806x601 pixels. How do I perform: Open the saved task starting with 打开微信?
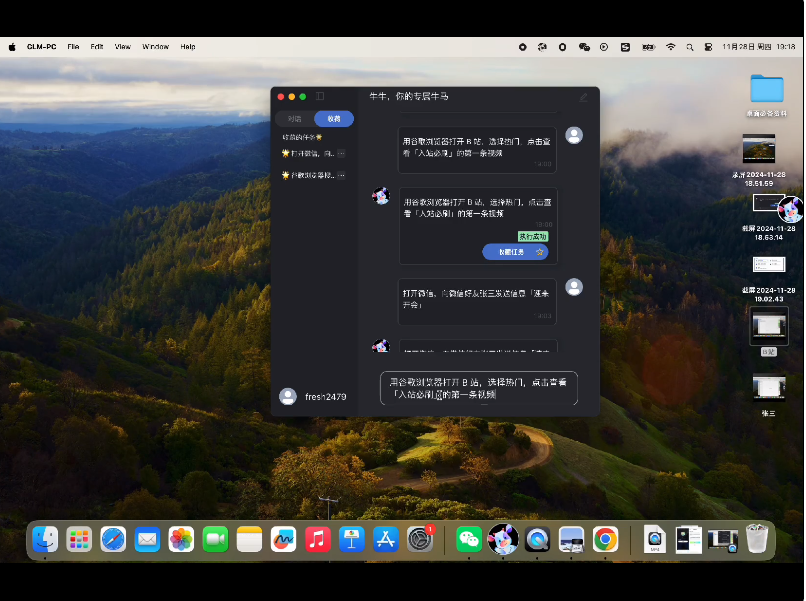coord(308,153)
